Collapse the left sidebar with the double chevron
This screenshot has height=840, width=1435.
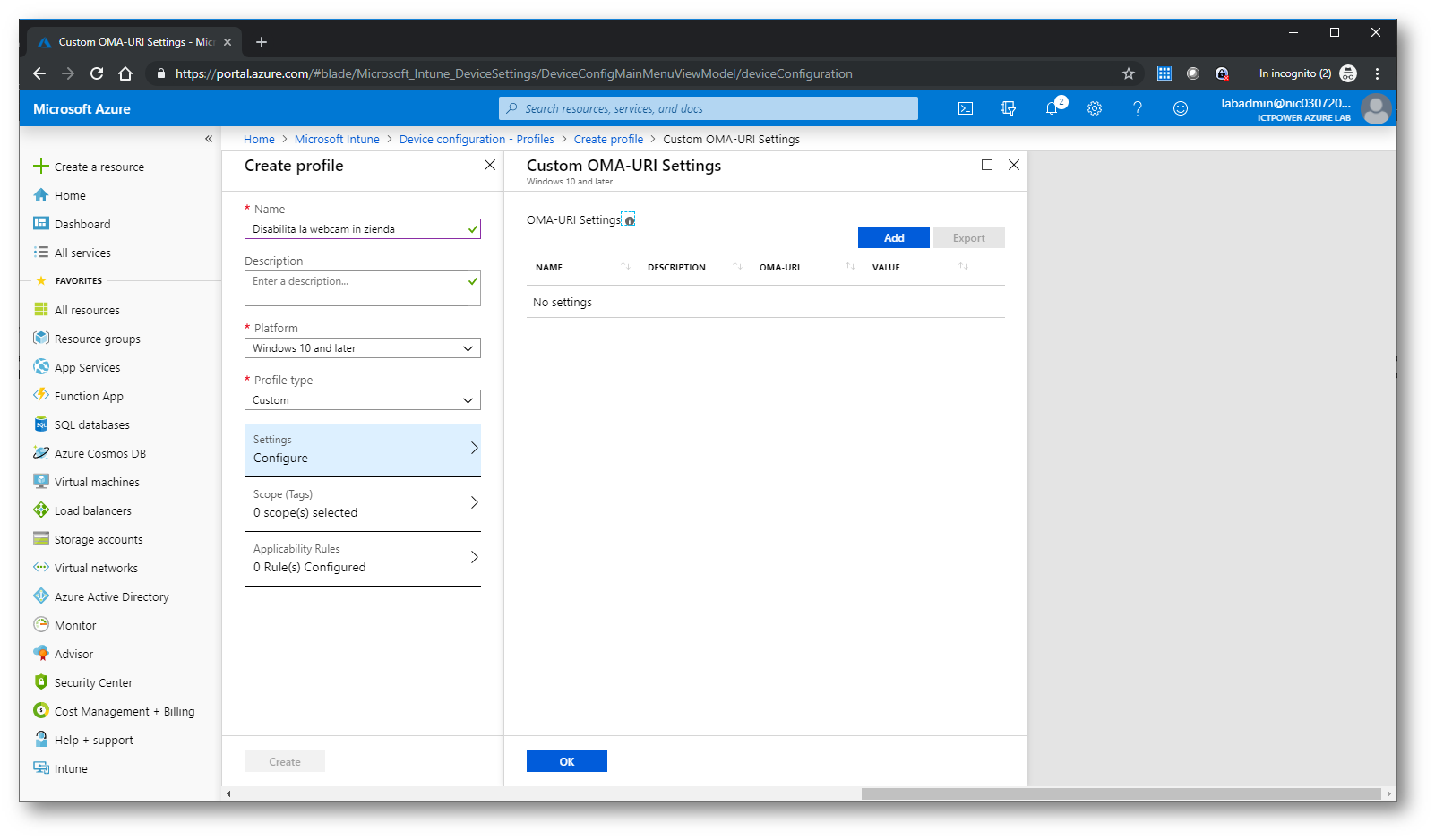click(208, 139)
